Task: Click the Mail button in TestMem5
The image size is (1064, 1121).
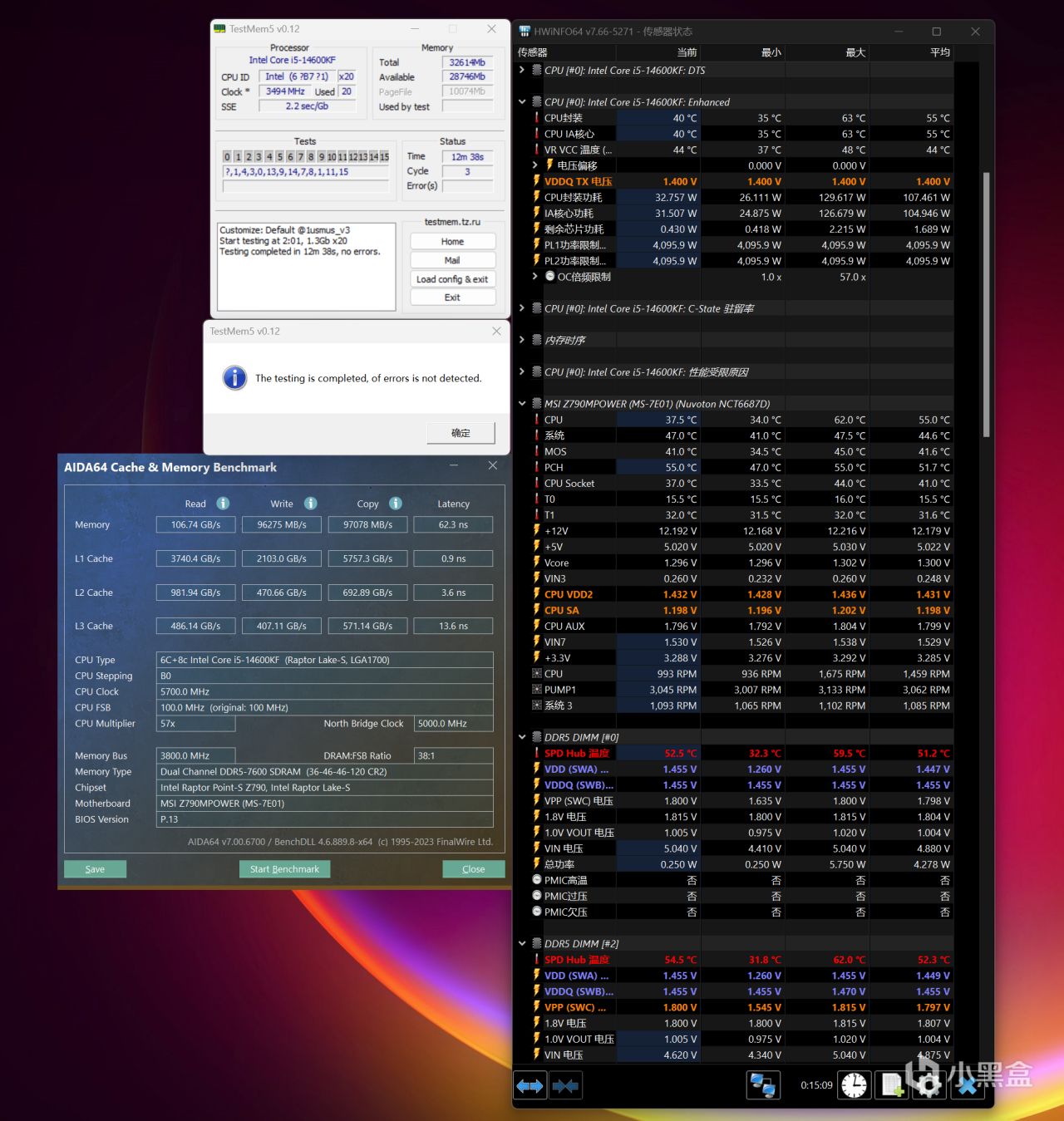Action: pyautogui.click(x=452, y=260)
